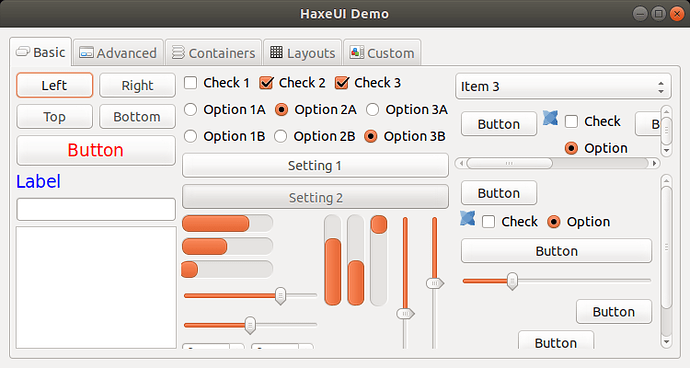The height and width of the screenshot is (368, 690).
Task: Click the large empty text area
Action: (x=96, y=288)
